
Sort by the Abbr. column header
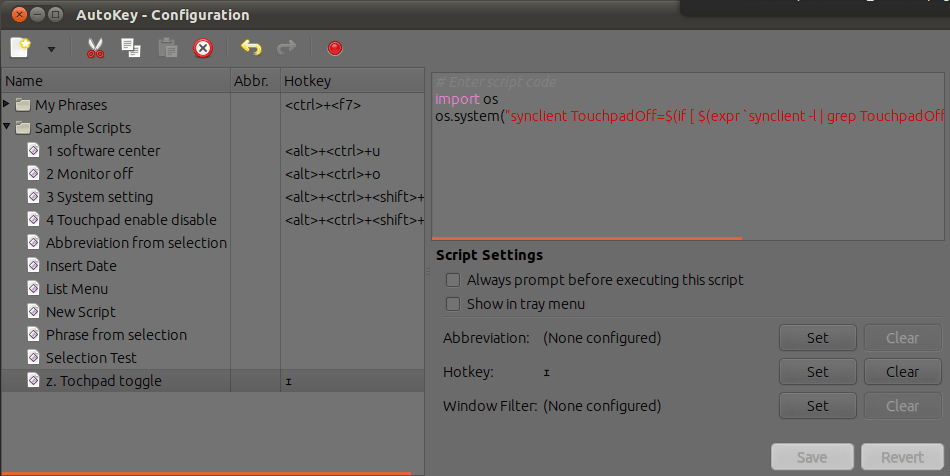tap(255, 81)
